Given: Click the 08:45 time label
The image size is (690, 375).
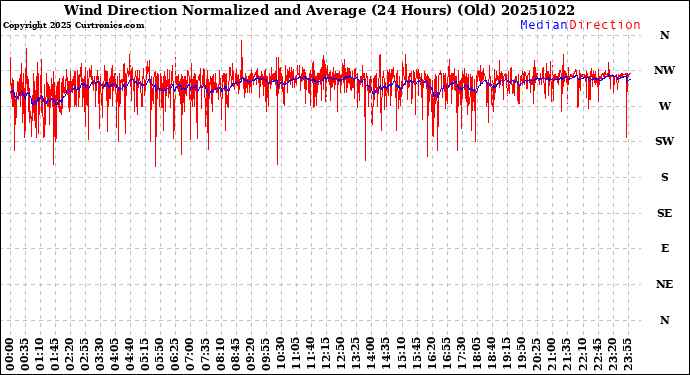Looking at the screenshot, I should pos(235,354).
